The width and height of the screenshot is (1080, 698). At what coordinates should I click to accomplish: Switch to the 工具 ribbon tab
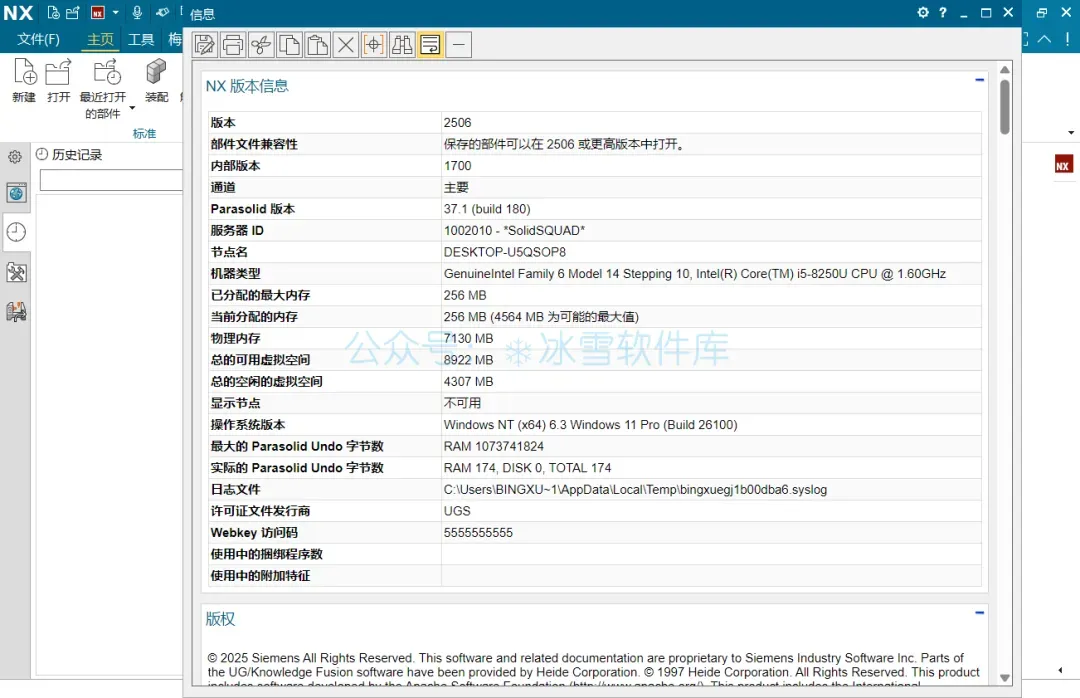(141, 39)
